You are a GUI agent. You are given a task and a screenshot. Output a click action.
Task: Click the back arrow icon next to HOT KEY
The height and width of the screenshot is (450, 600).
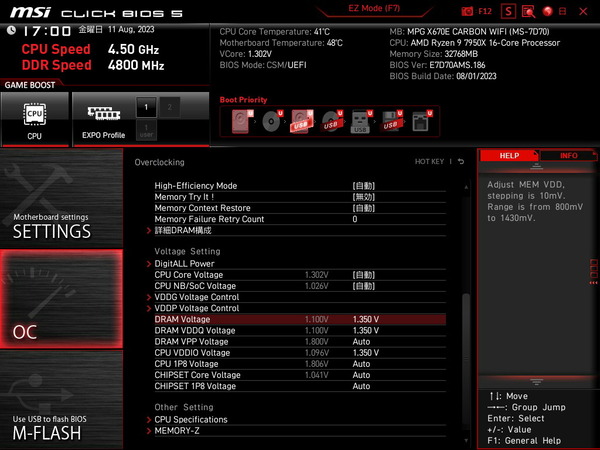(x=461, y=161)
